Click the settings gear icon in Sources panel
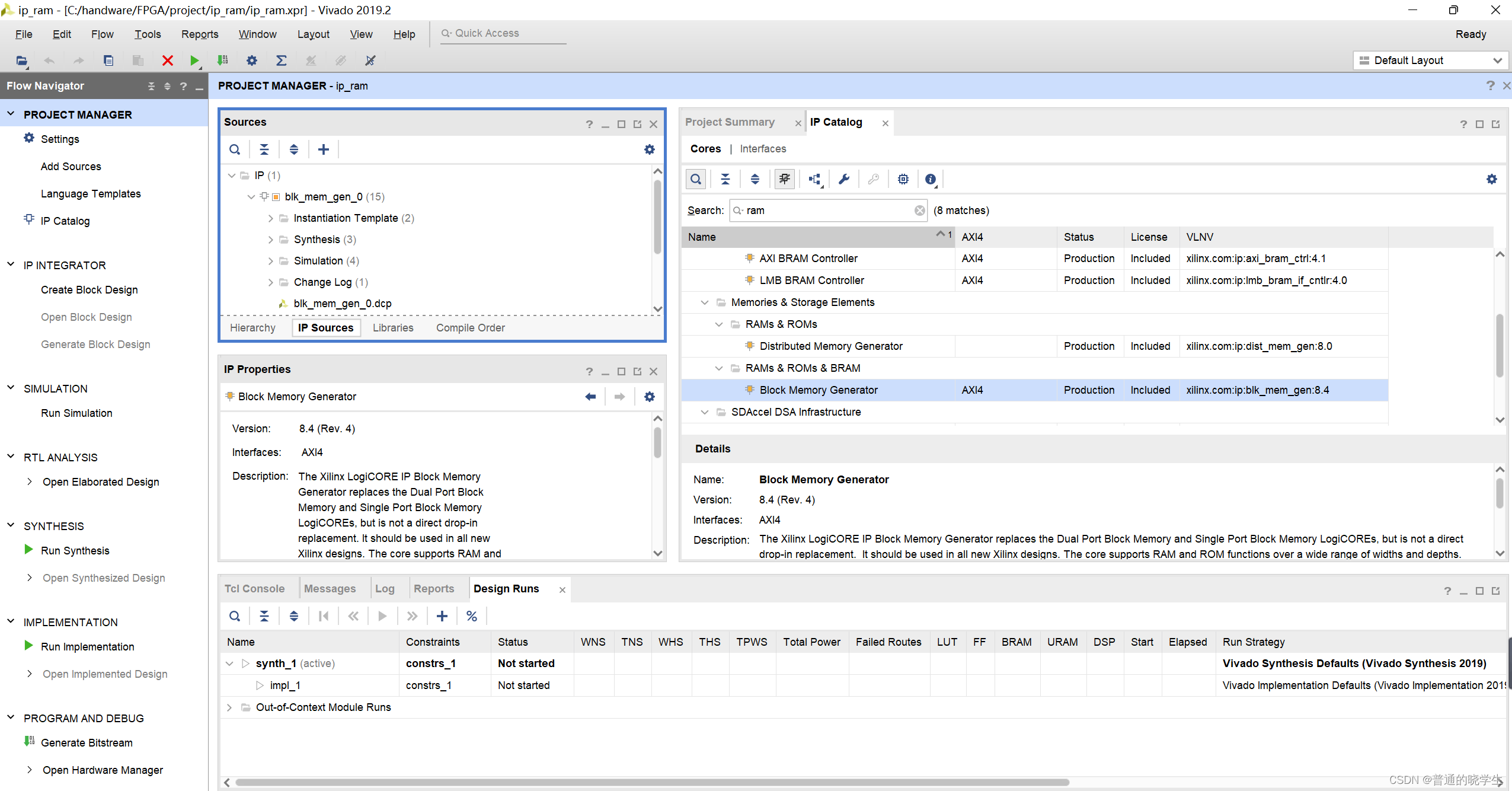 pos(649,149)
